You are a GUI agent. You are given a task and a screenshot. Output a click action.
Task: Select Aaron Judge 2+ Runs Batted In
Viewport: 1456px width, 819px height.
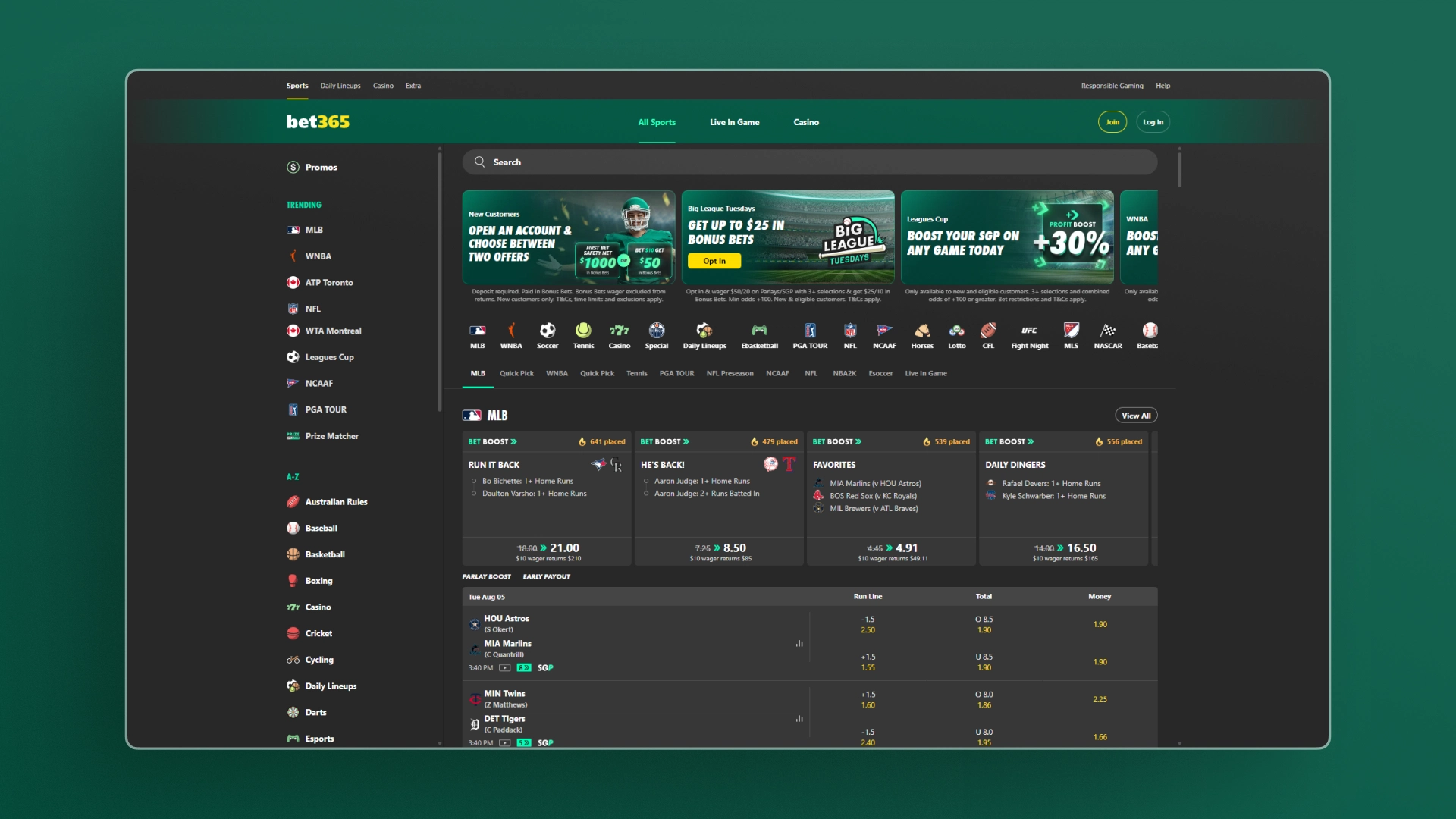[x=707, y=493]
